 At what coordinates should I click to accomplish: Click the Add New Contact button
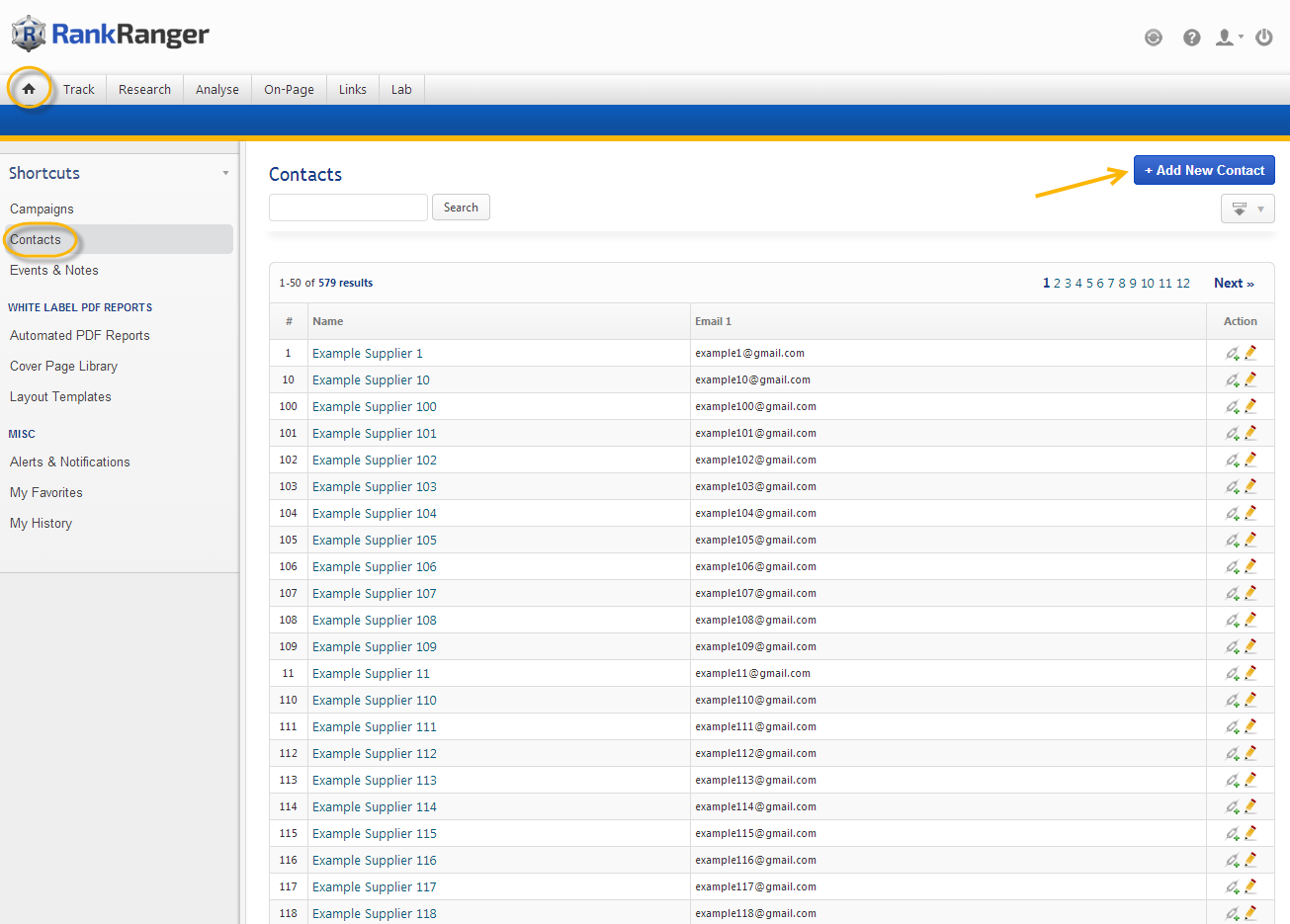coord(1203,170)
